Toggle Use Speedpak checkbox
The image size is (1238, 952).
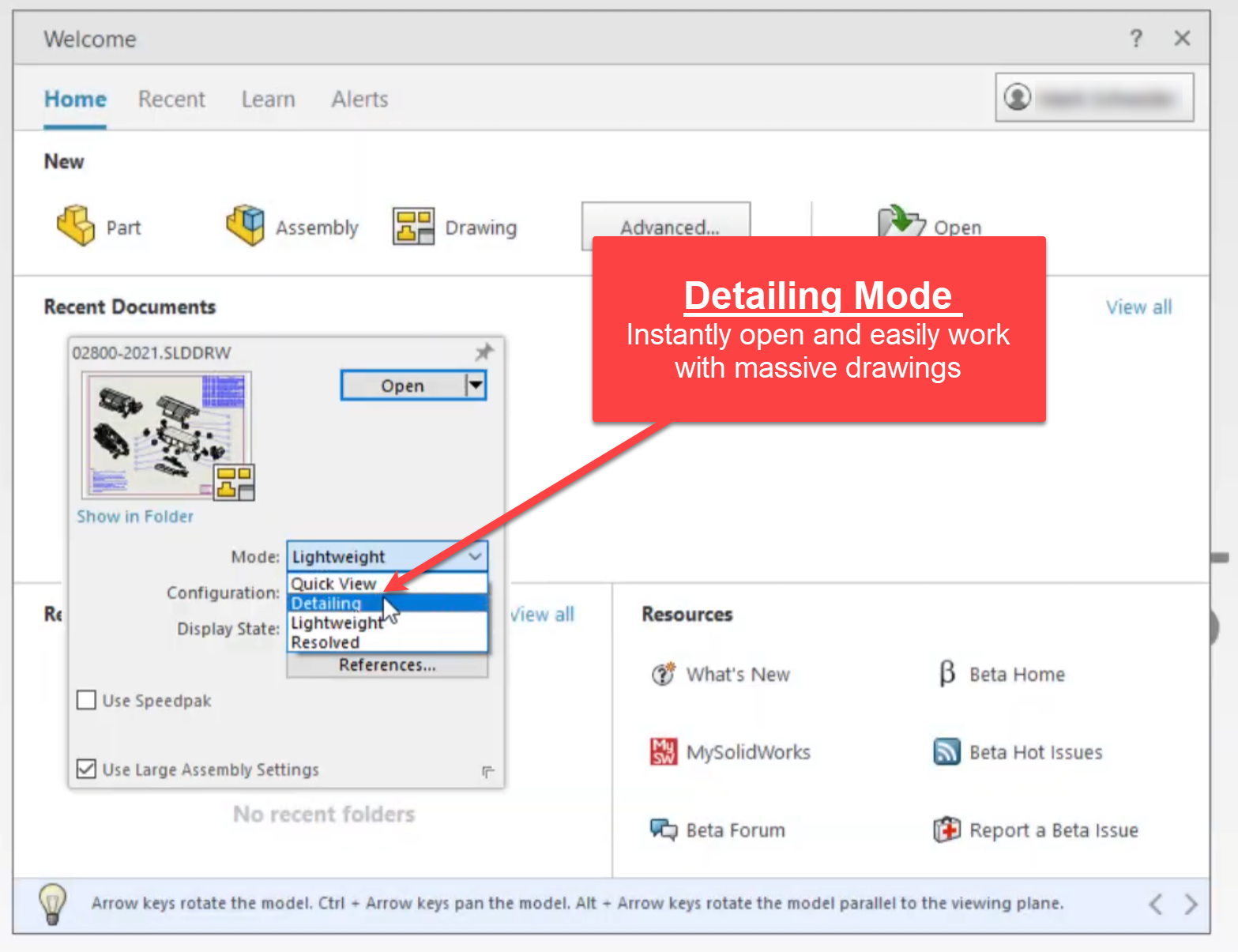coord(86,700)
